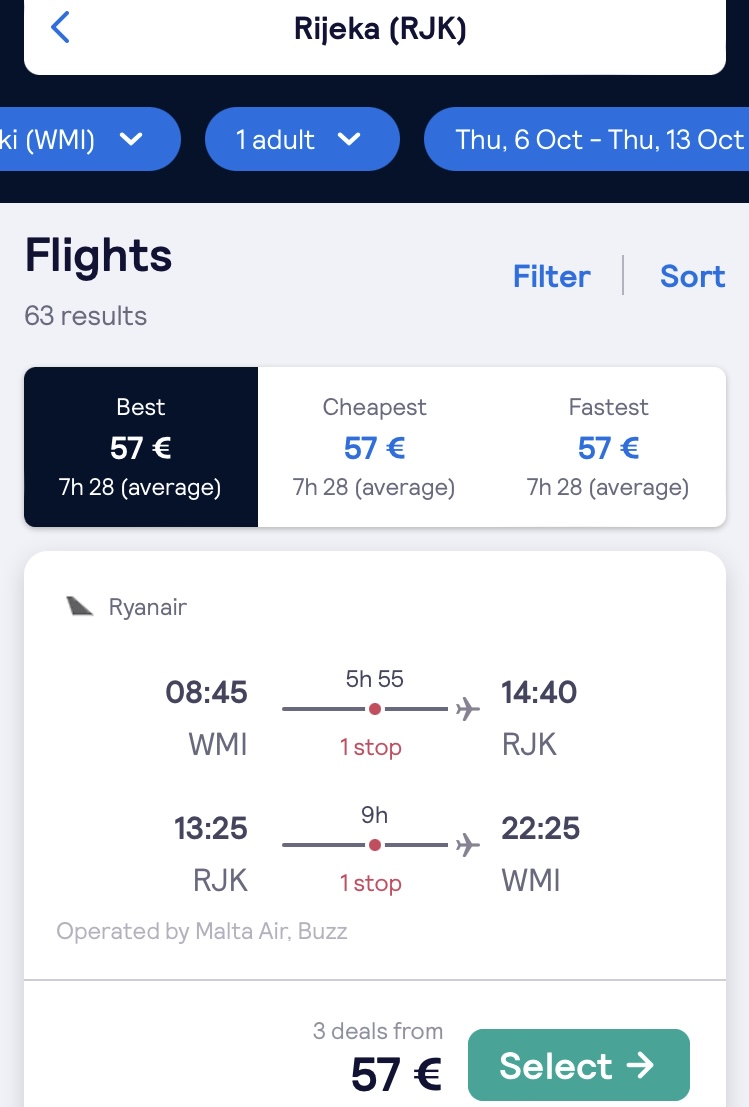
Task: Click the return 1 stop label
Action: (x=371, y=883)
